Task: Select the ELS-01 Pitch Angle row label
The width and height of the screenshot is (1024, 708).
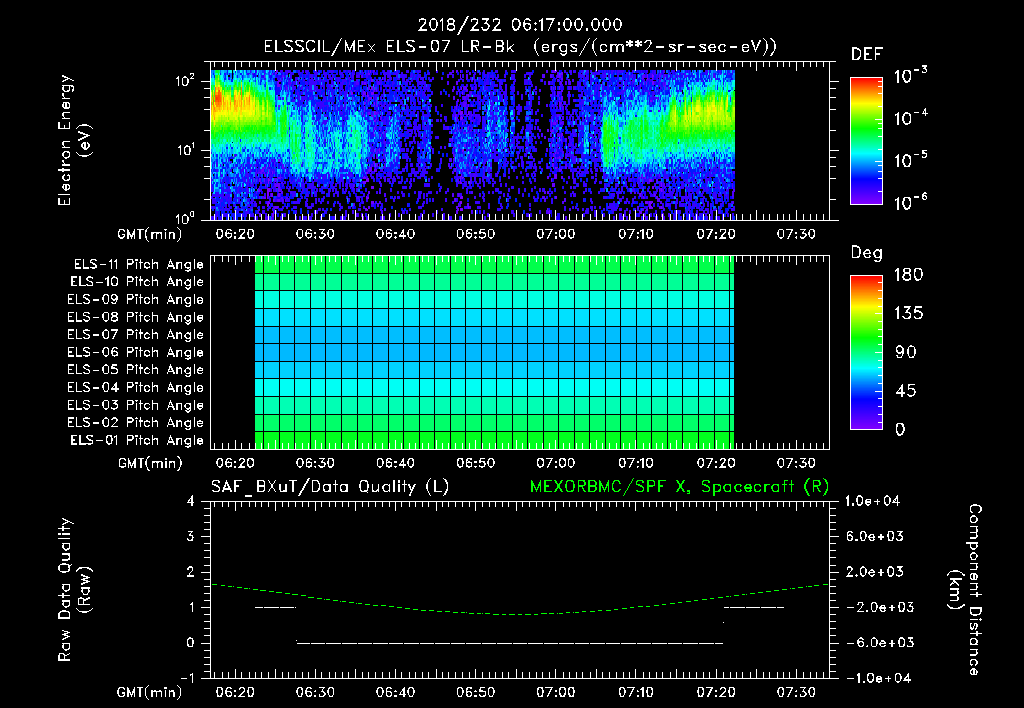Action: pos(137,440)
